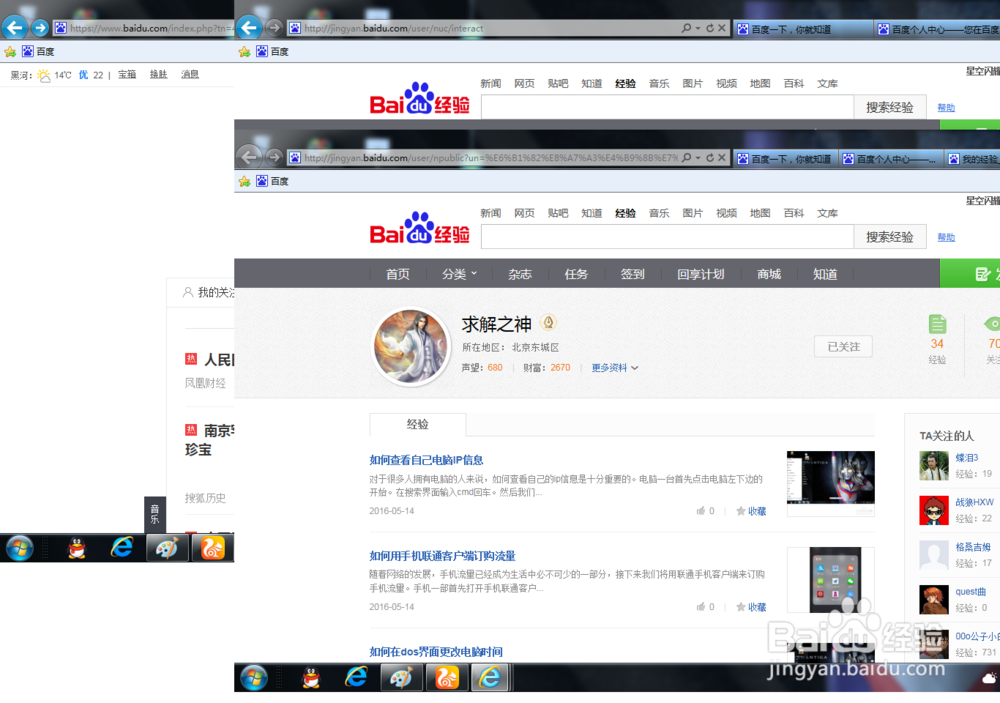Click add-favorites star in npublic profile window

244,181
